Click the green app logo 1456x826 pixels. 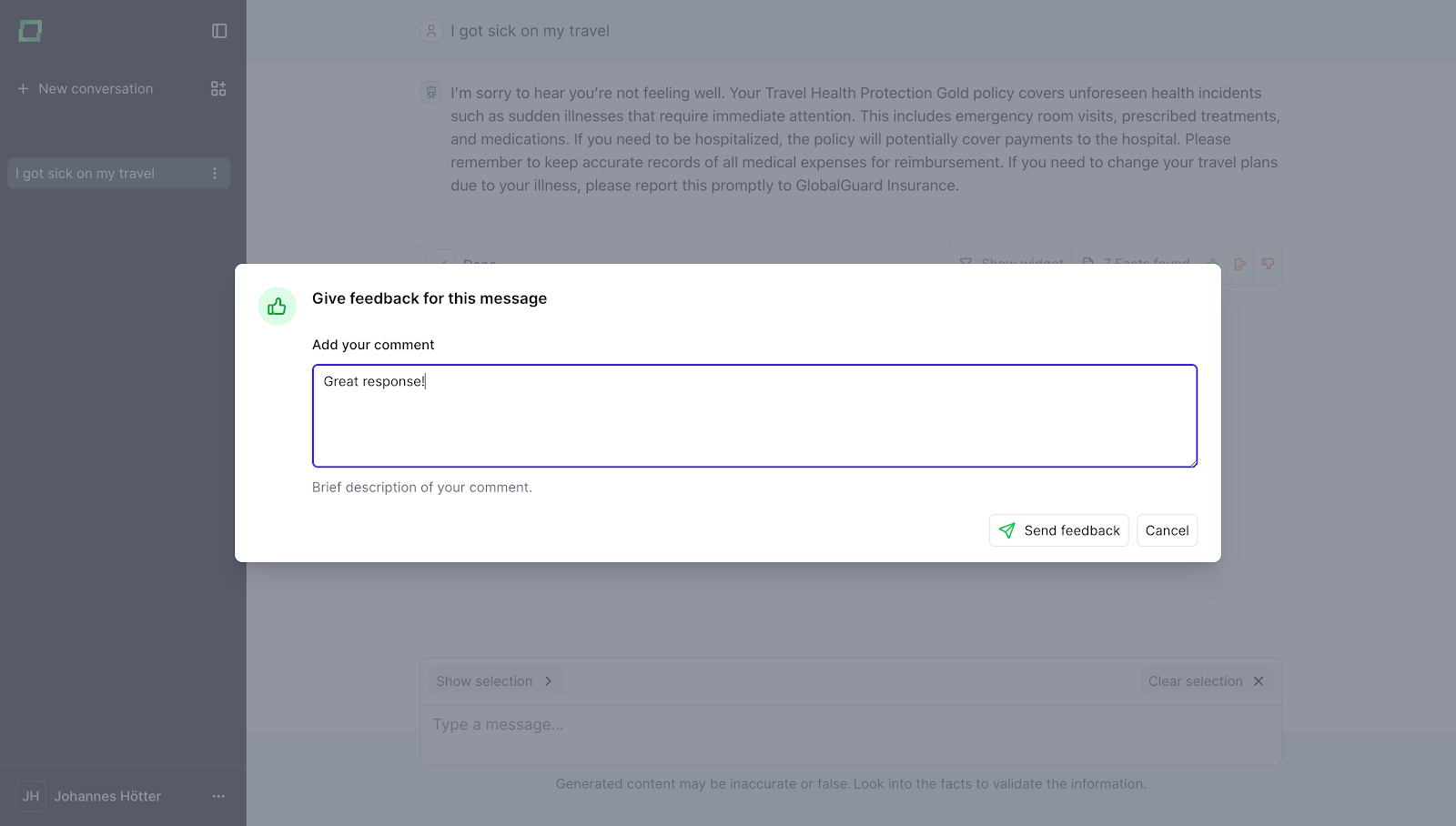coord(30,31)
